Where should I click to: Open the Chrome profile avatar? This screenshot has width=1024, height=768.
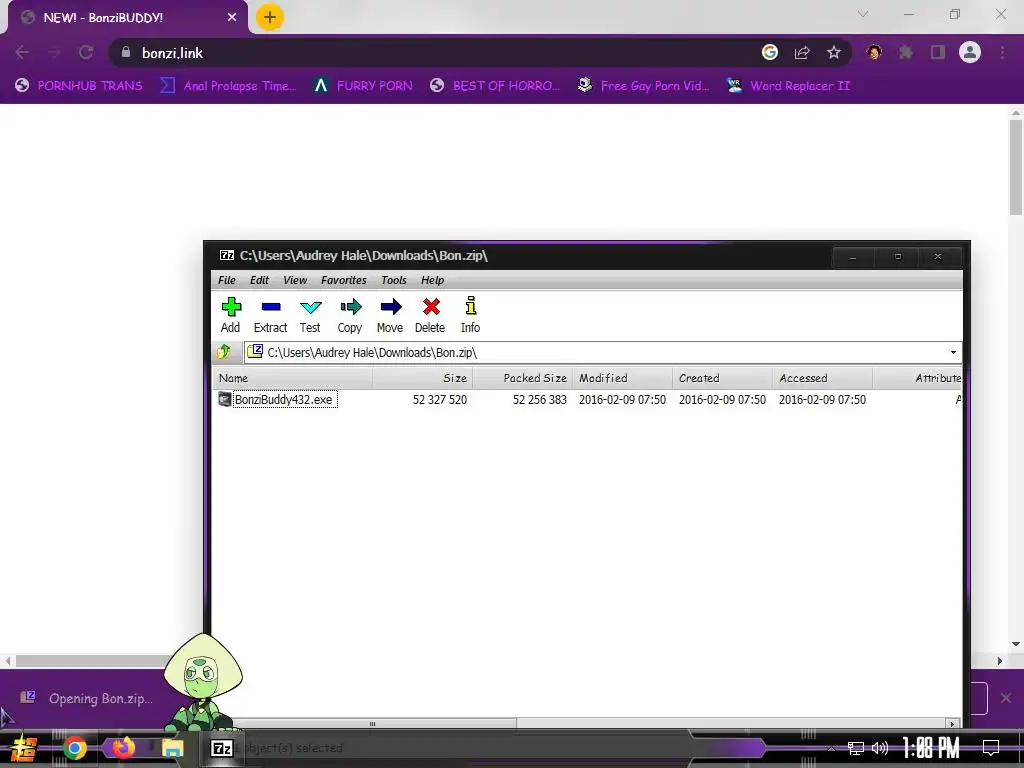coord(970,52)
